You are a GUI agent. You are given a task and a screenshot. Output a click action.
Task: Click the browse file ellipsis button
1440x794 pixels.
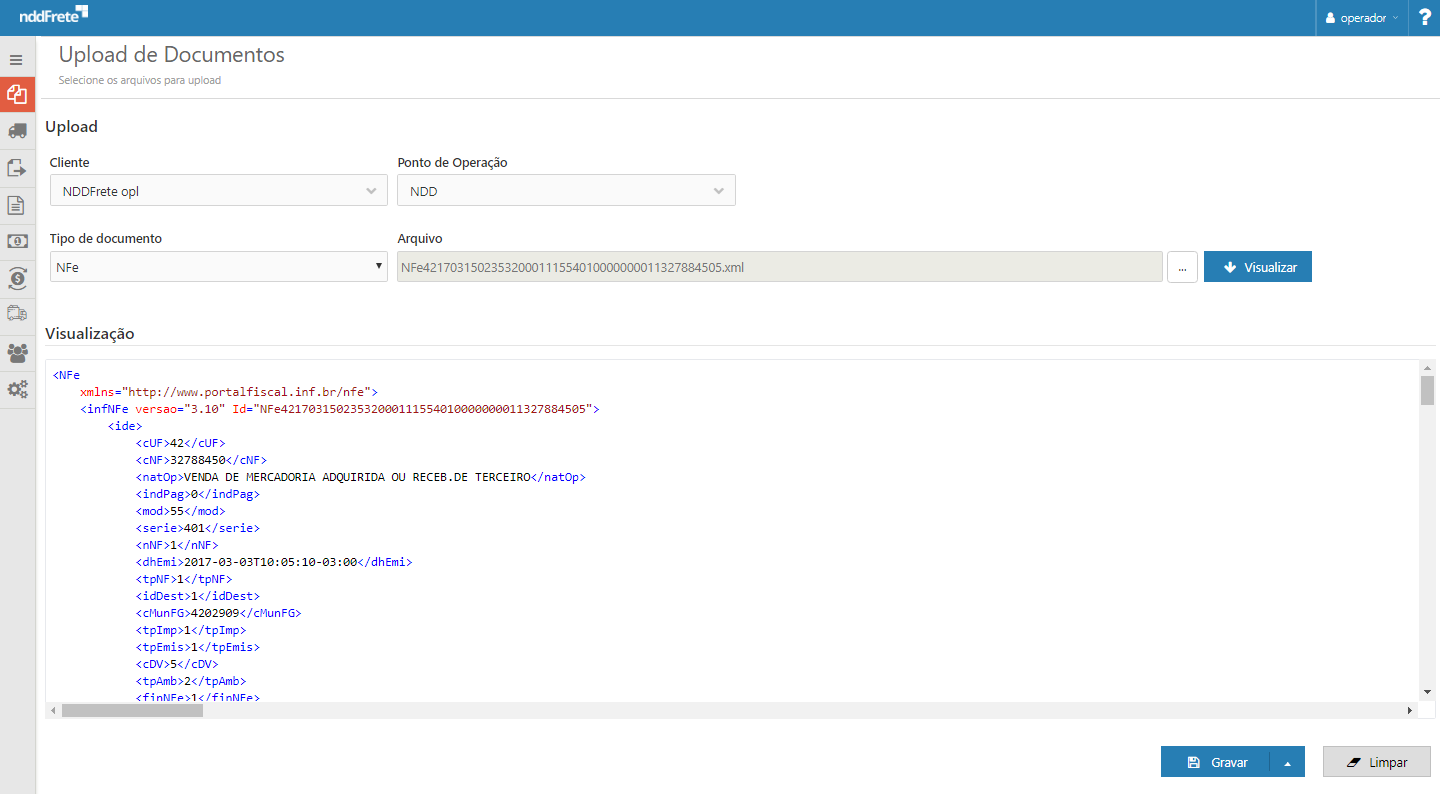coord(1182,267)
